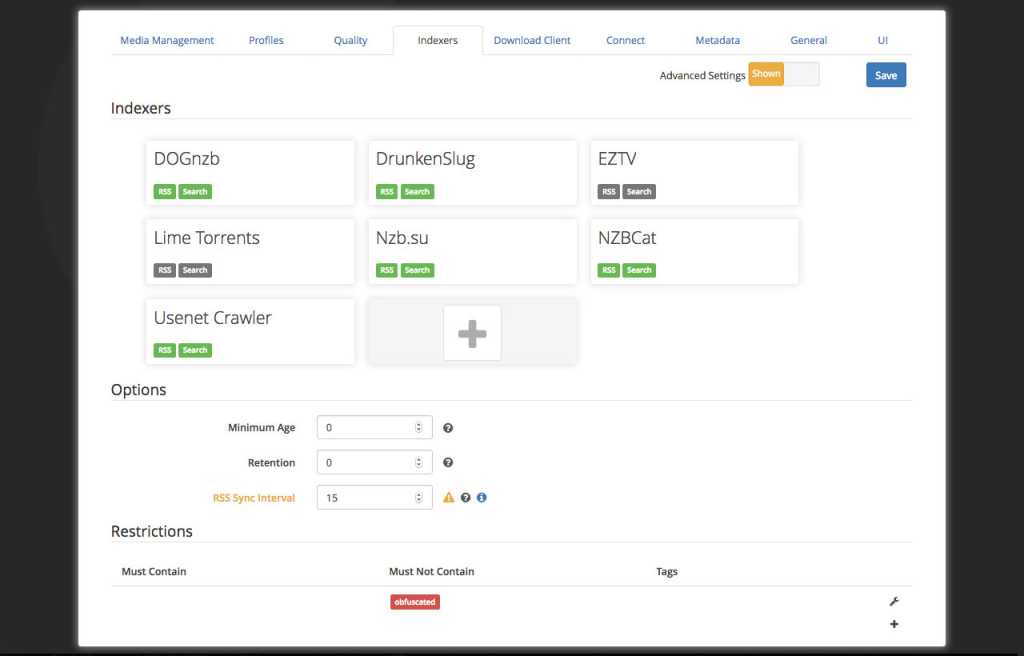This screenshot has width=1024, height=656.
Task: Open the Usenet Crawler indexer card
Action: (250, 331)
